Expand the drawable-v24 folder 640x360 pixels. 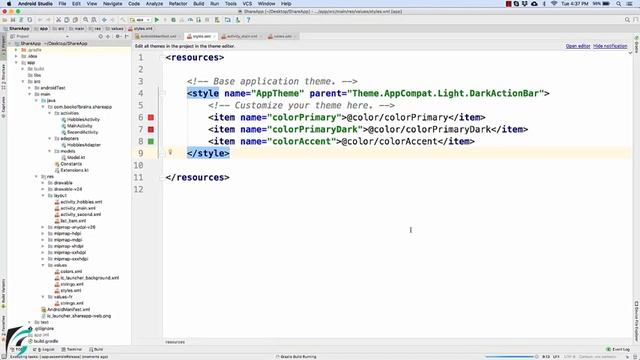43,189
